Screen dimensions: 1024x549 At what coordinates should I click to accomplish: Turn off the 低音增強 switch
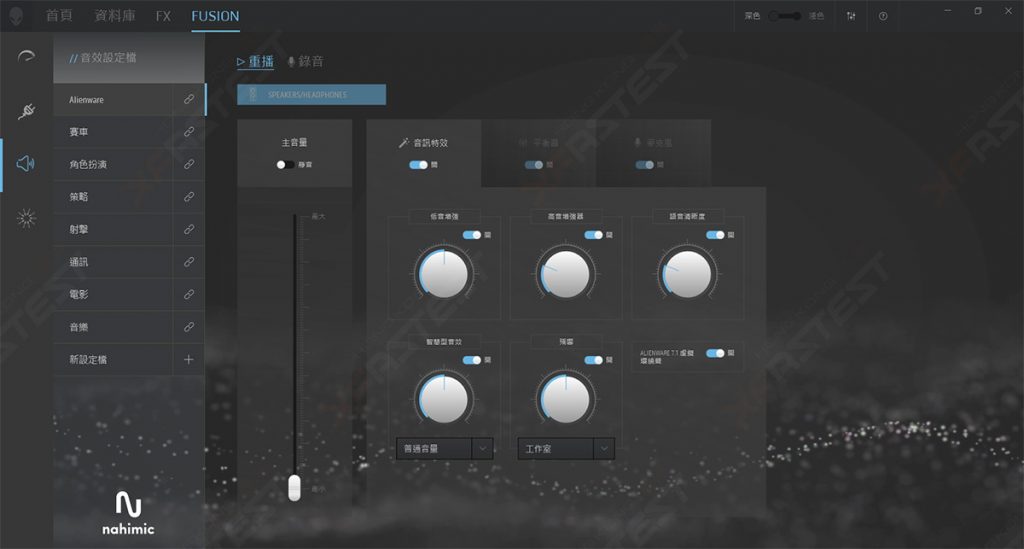point(472,235)
